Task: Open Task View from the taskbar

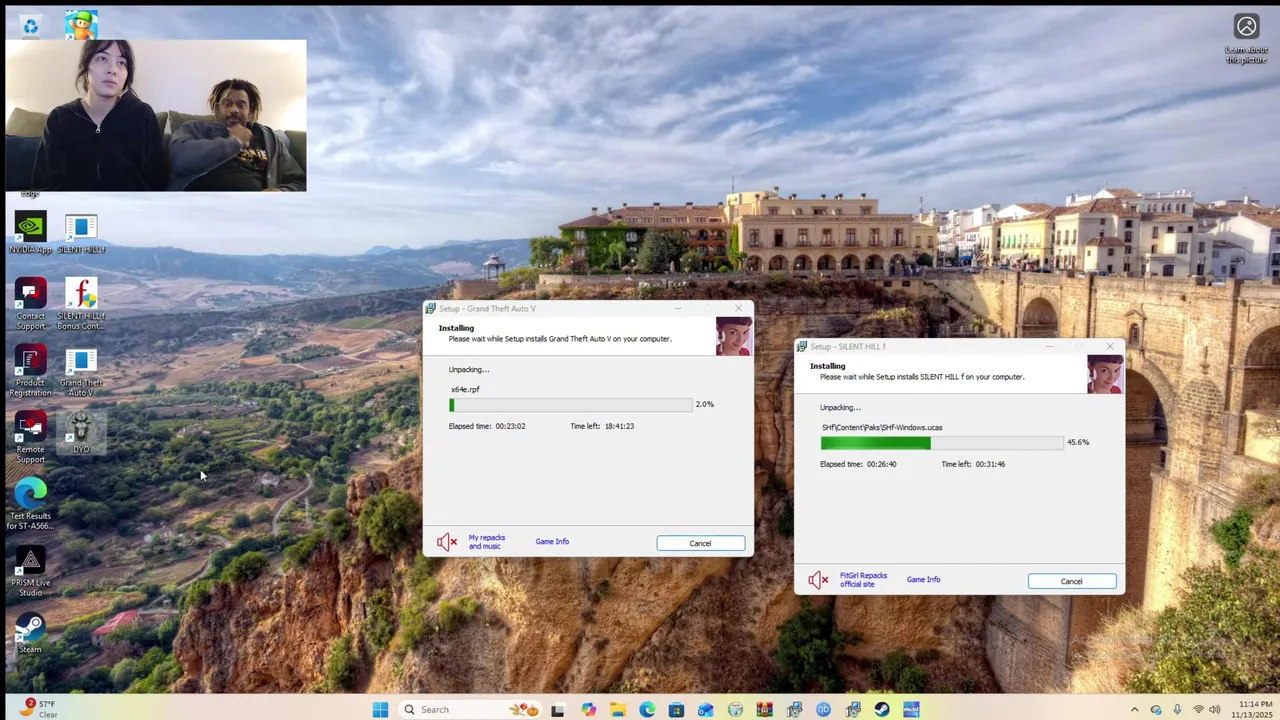Action: point(558,710)
